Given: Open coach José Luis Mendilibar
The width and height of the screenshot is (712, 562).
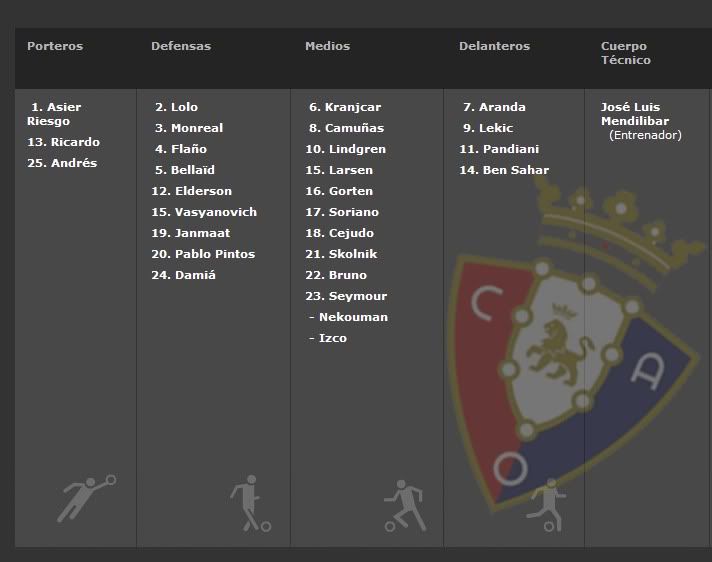Looking at the screenshot, I should pos(635,114).
